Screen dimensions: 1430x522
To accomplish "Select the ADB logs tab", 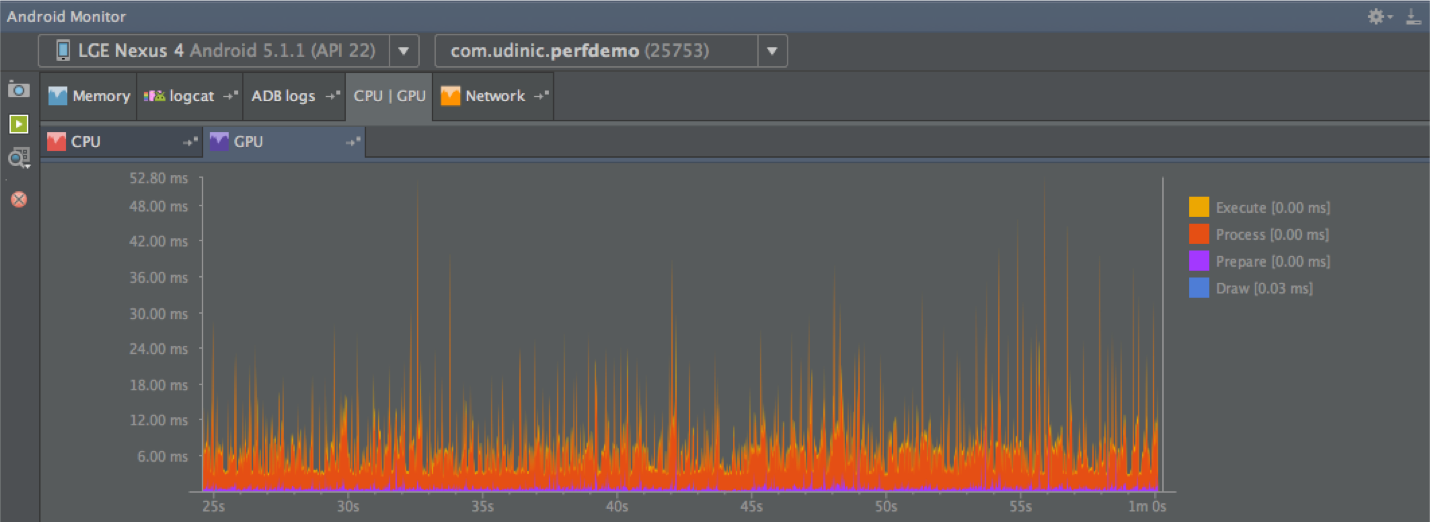I will [283, 96].
